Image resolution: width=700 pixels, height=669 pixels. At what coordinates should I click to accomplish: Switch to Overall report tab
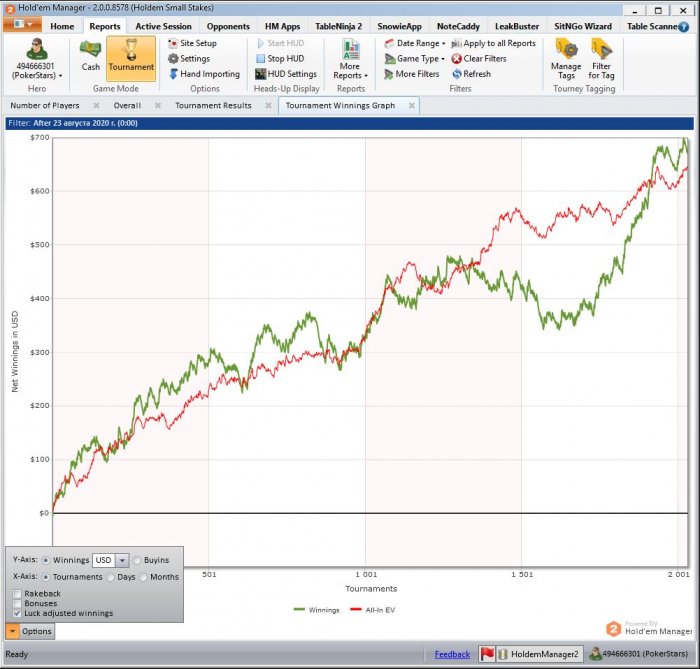127,105
